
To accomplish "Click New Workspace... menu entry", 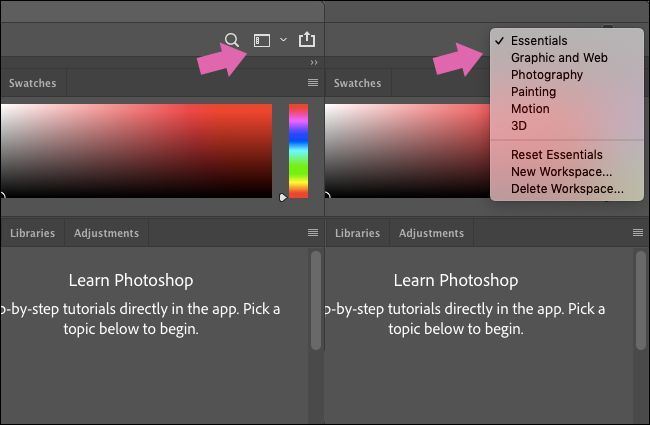I will [x=561, y=172].
